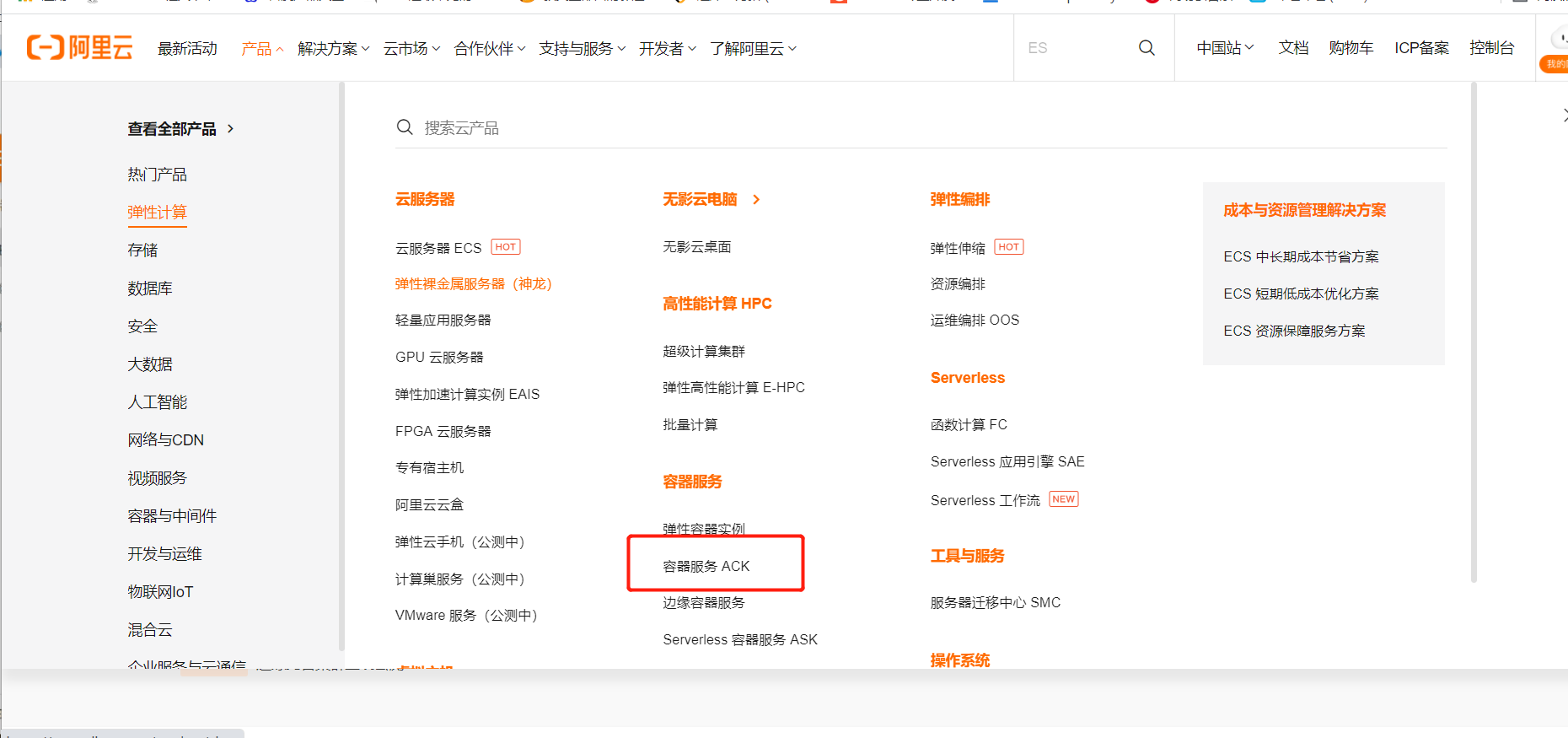Select 物联网IoT category
This screenshot has height=738, width=1568.
[x=160, y=592]
